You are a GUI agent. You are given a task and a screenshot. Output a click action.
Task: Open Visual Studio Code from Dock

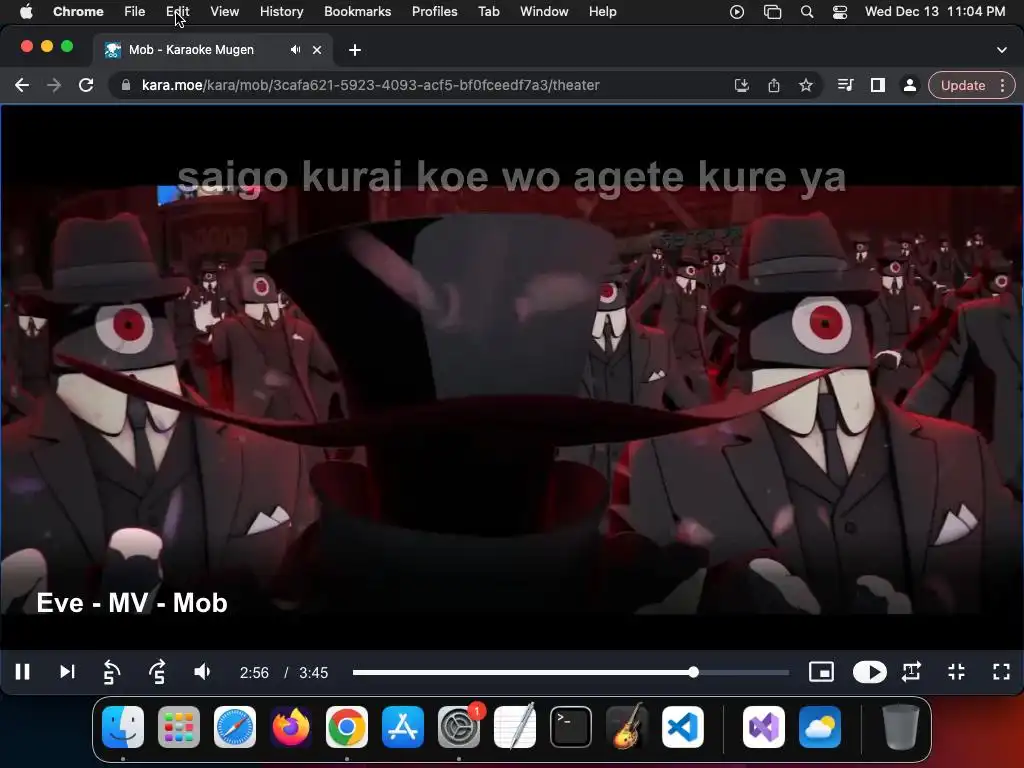683,727
